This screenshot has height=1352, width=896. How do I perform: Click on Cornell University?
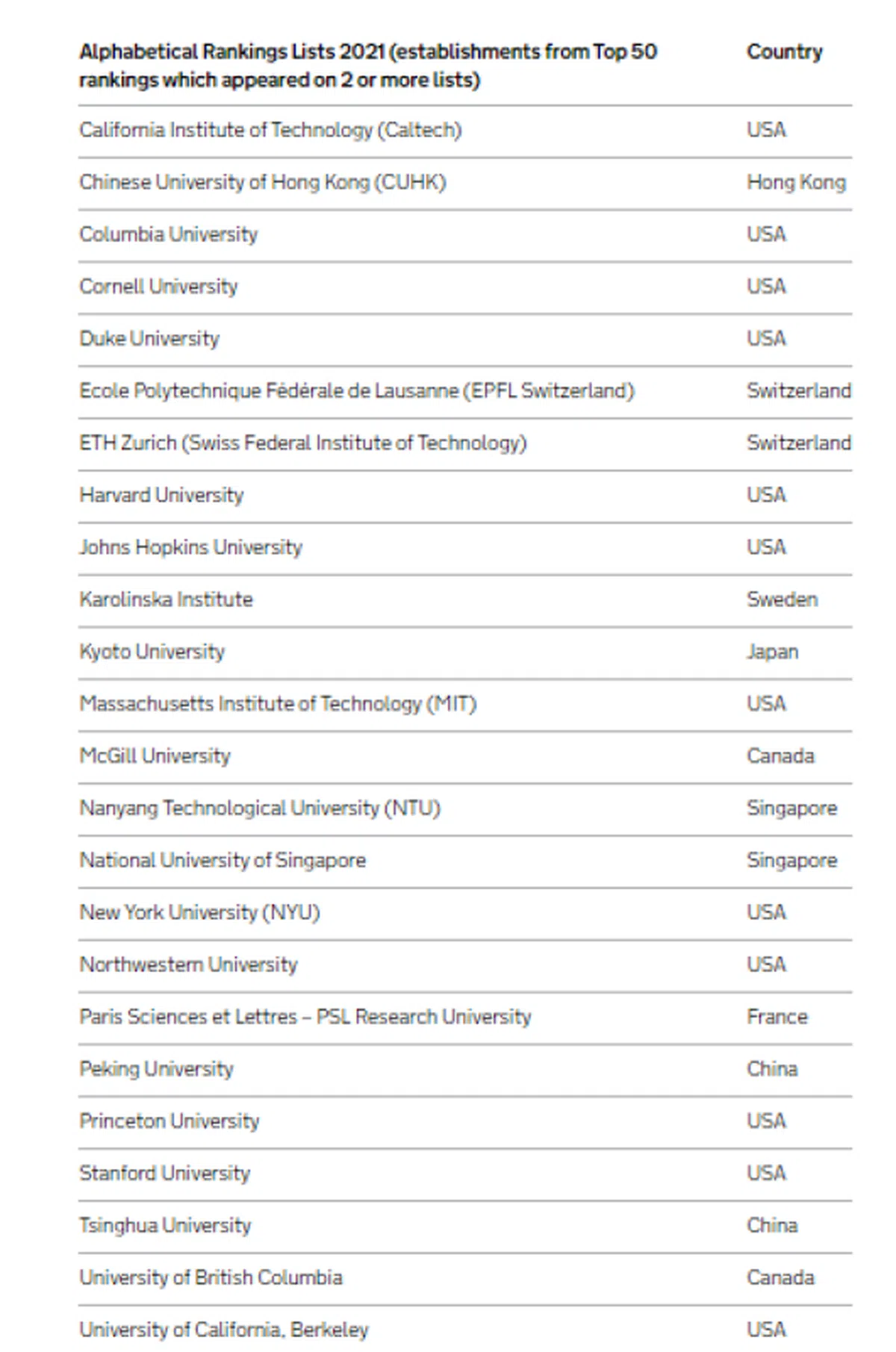coord(158,287)
